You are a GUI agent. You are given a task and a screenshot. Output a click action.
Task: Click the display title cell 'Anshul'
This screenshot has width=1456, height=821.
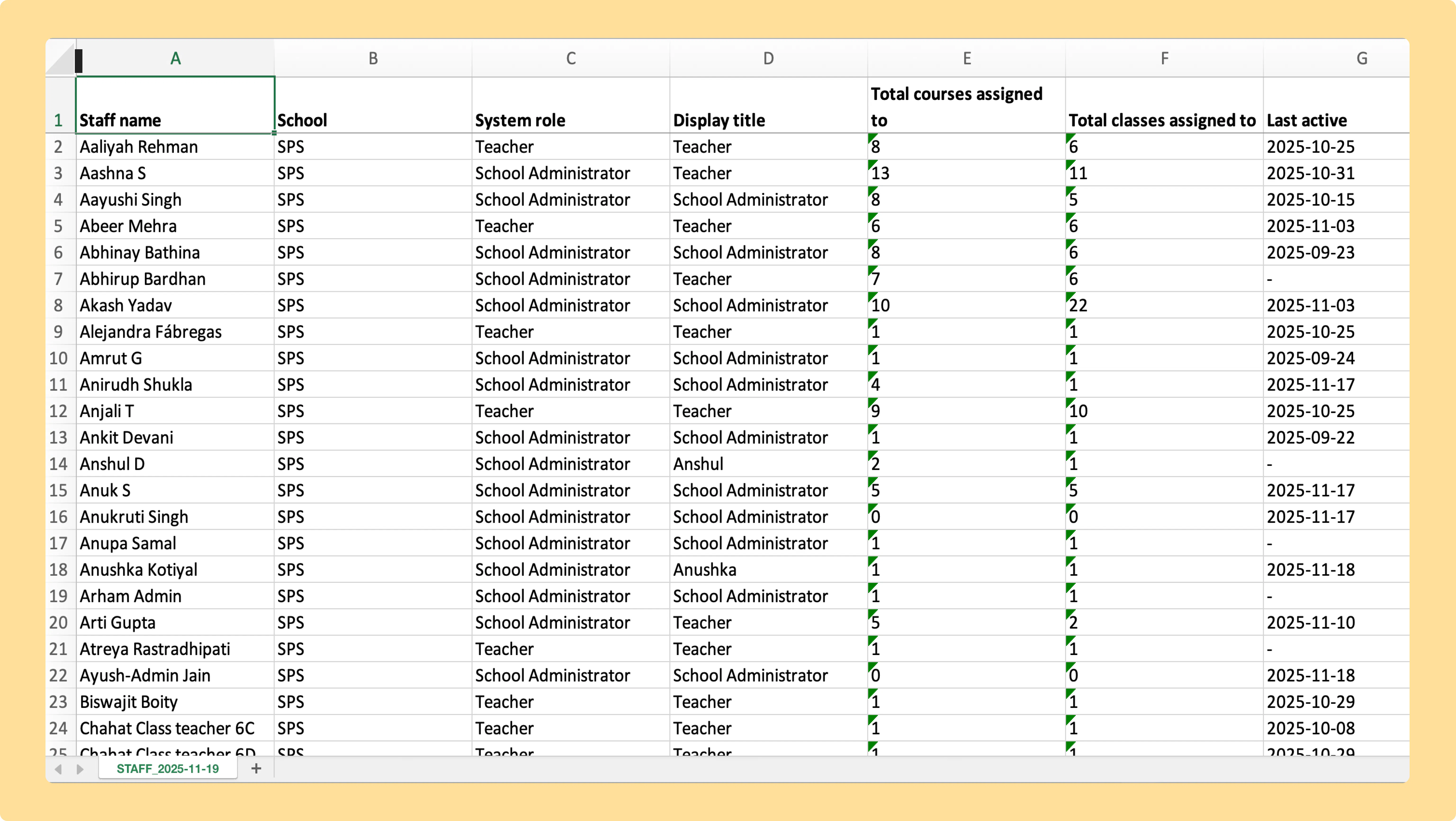(769, 464)
